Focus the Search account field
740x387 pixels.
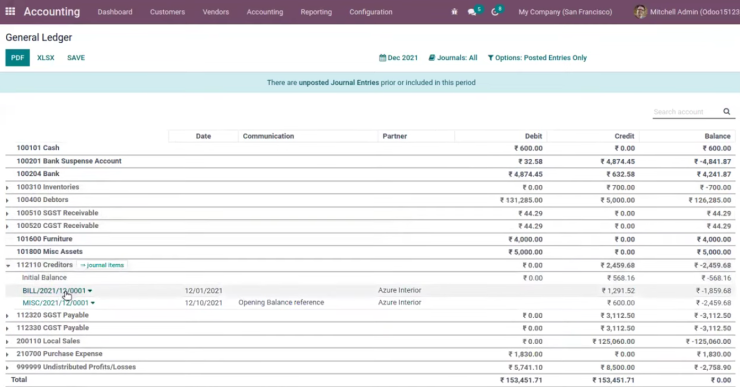point(687,112)
